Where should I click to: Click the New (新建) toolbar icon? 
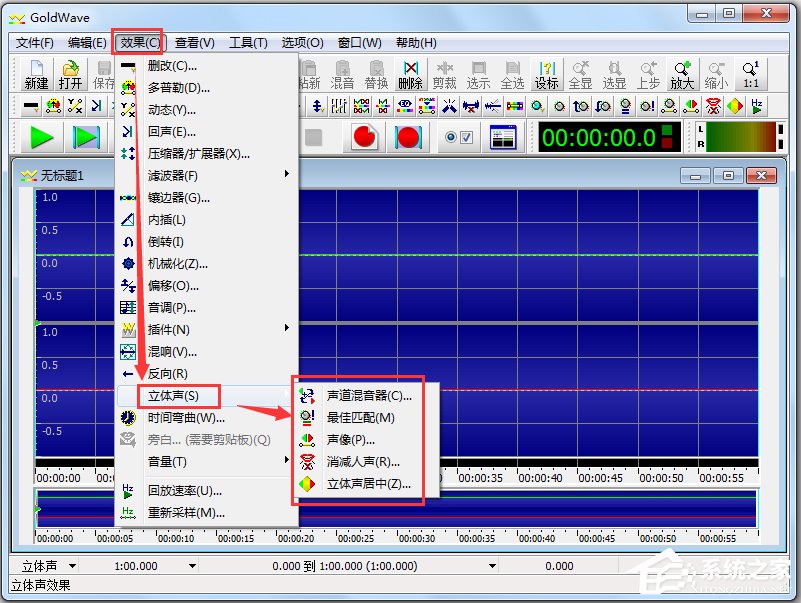pos(36,74)
